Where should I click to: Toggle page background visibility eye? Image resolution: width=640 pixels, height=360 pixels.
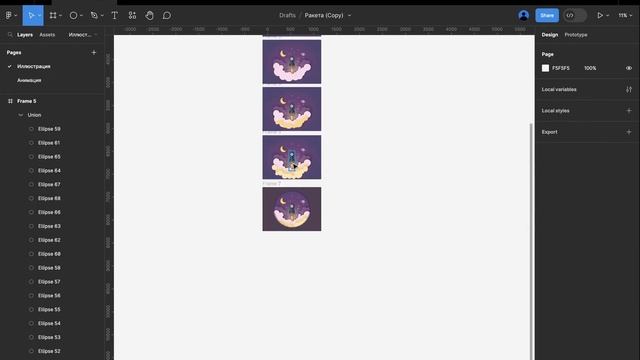[x=629, y=68]
